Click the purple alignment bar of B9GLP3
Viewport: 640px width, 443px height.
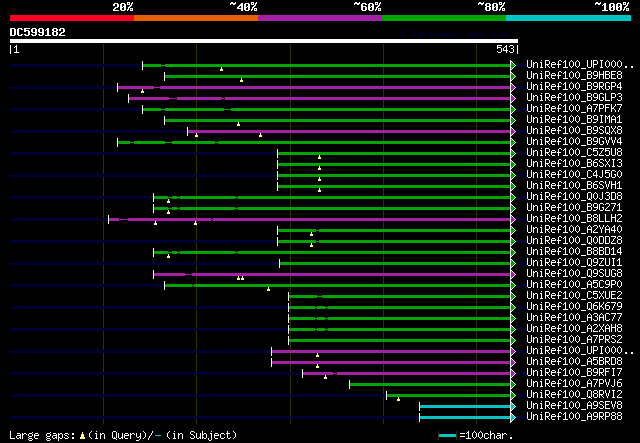(320, 98)
